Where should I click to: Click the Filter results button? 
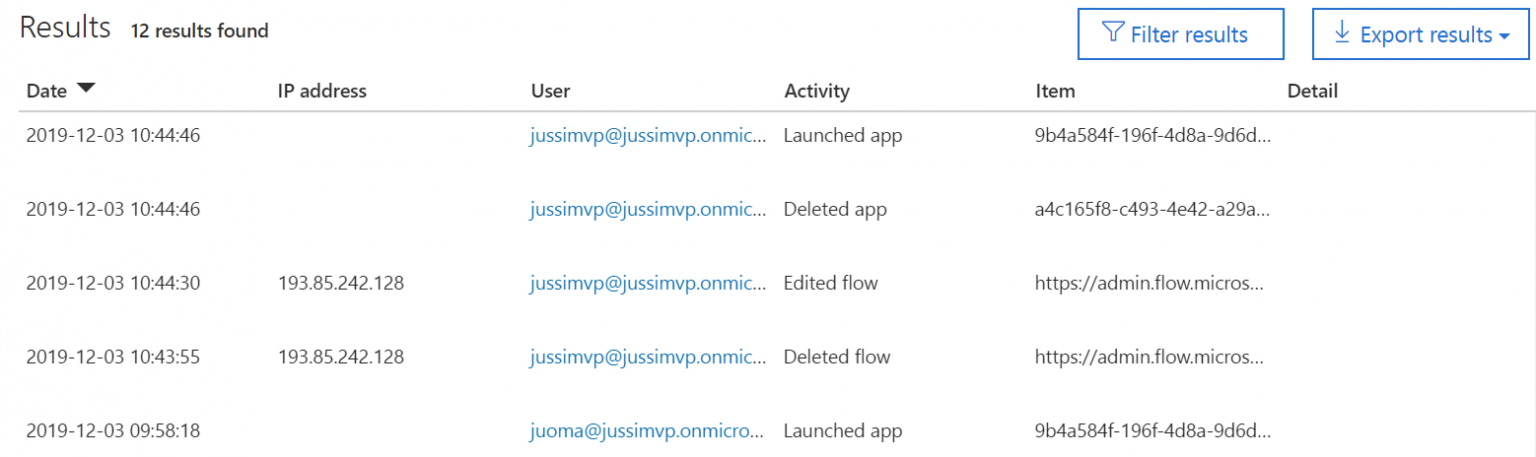(1180, 35)
